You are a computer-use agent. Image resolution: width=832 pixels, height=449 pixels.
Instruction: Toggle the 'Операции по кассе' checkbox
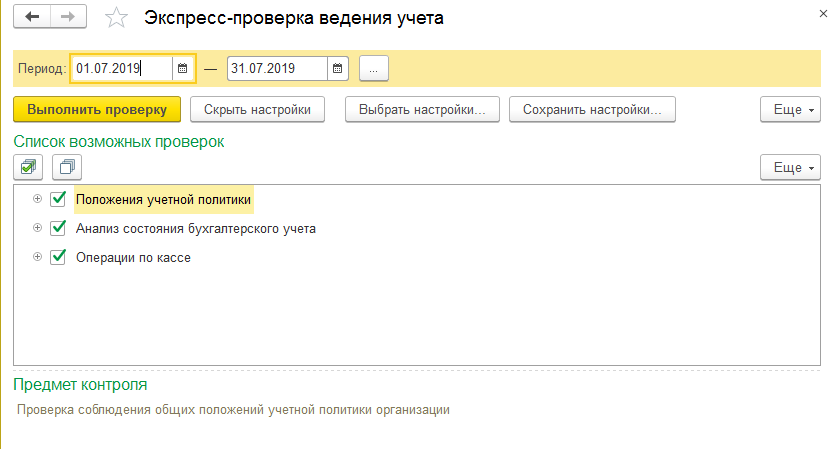click(58, 257)
